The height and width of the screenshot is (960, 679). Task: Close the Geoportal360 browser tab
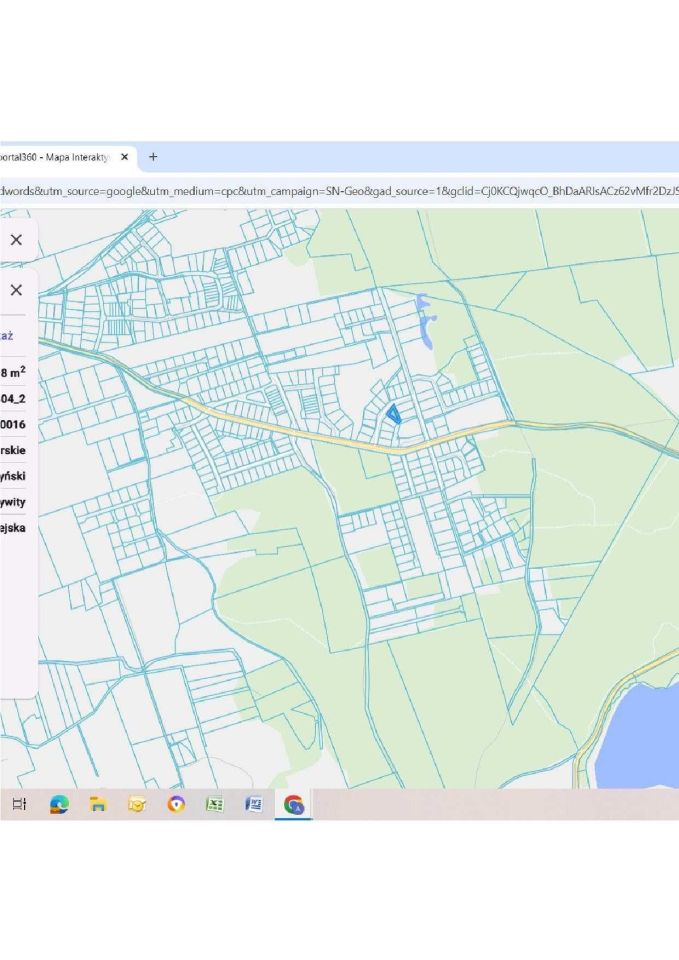(125, 157)
